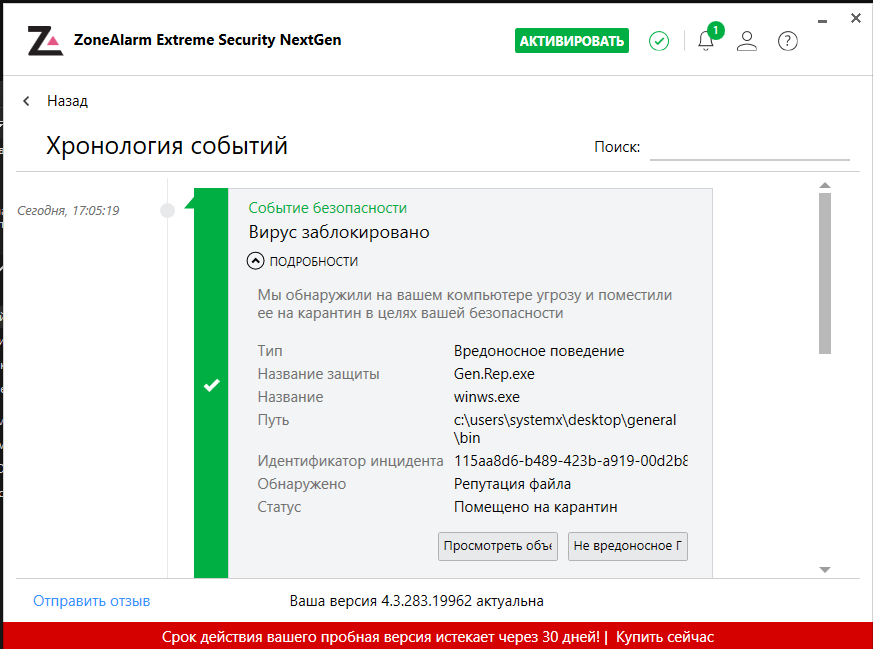Click the Обнаружено label
The width and height of the screenshot is (873, 649).
pyautogui.click(x=302, y=484)
